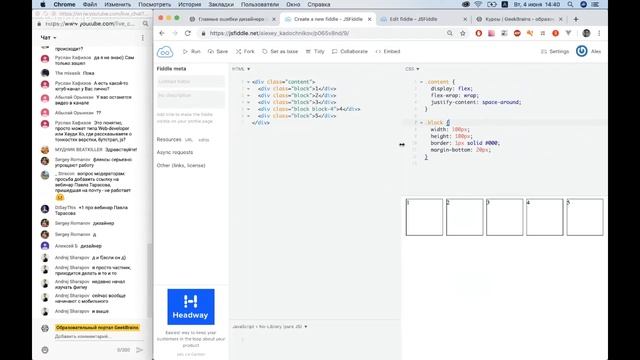The image size is (640, 360).
Task: Click the user avatar power icon
Action: pos(582,51)
